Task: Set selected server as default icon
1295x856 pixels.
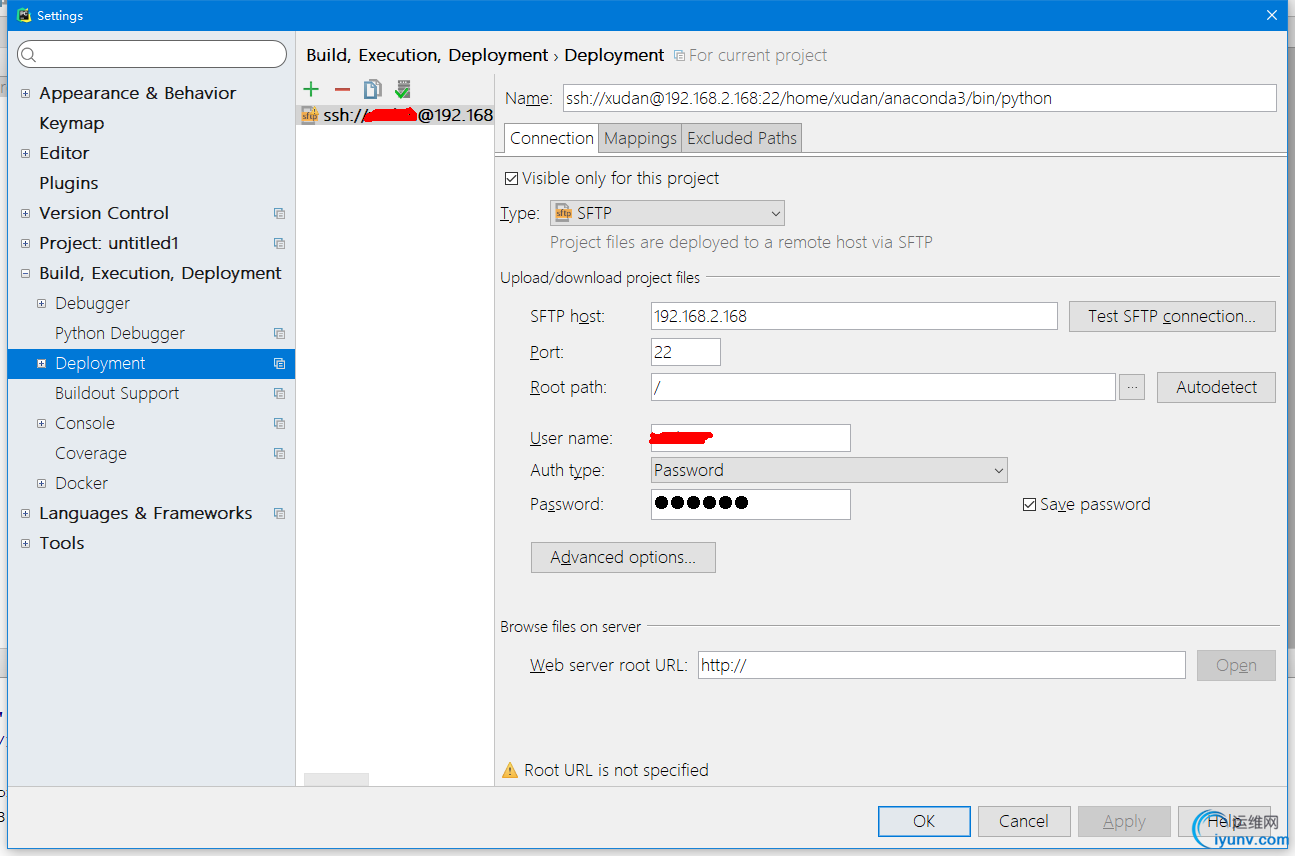Action: (403, 89)
